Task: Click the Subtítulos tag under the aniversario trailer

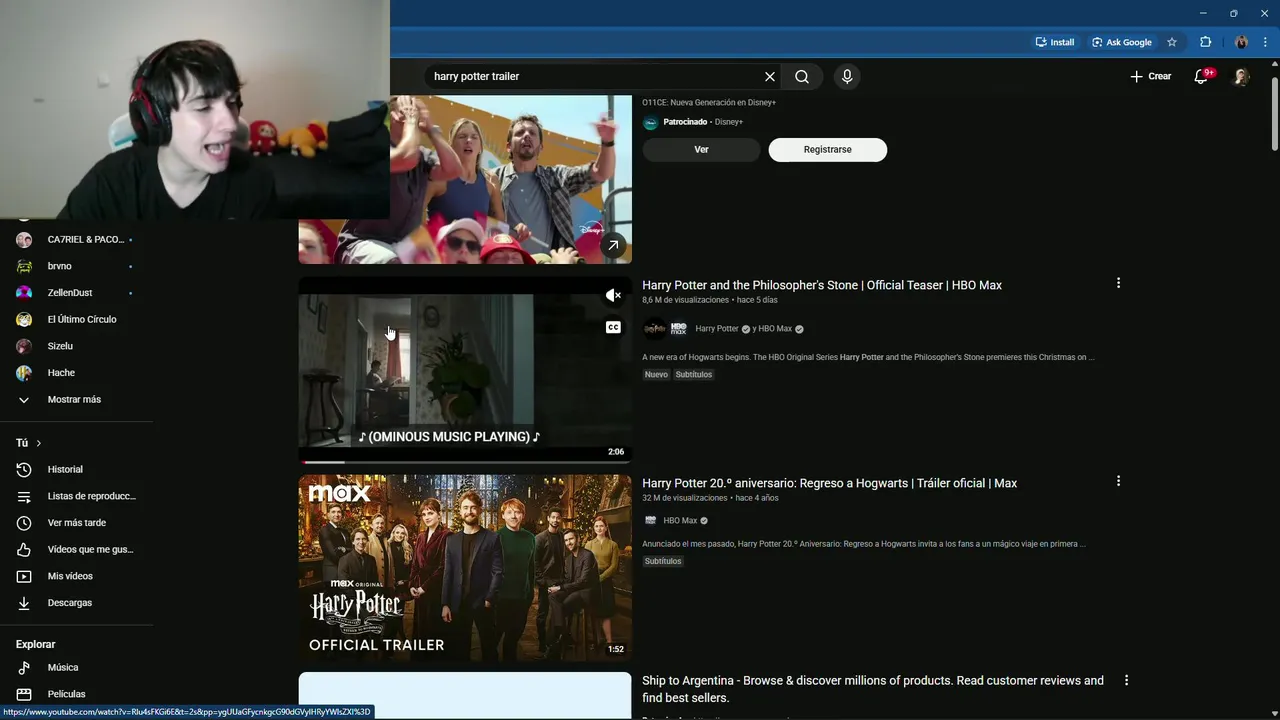Action: click(x=663, y=561)
